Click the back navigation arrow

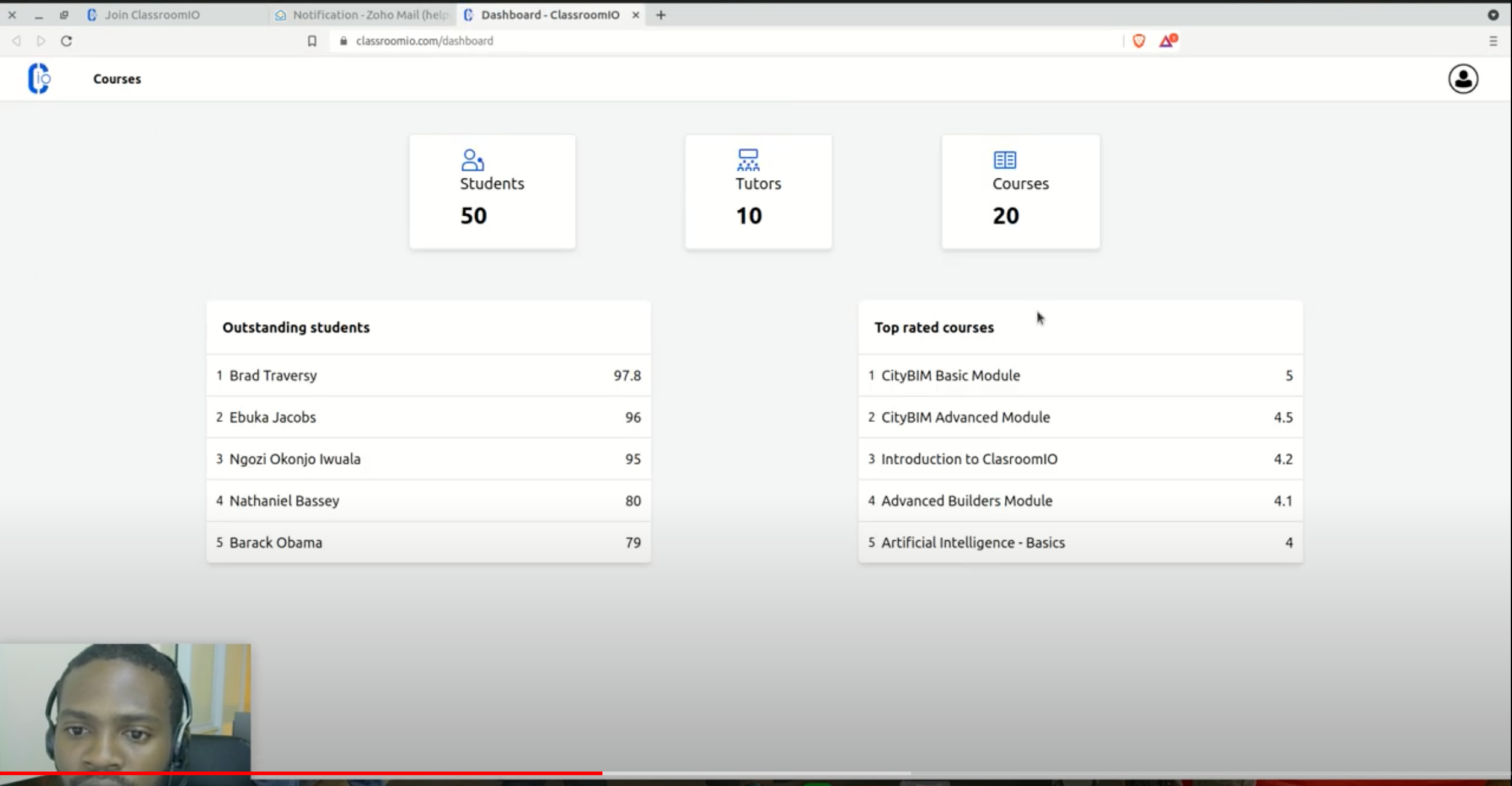pyautogui.click(x=16, y=41)
